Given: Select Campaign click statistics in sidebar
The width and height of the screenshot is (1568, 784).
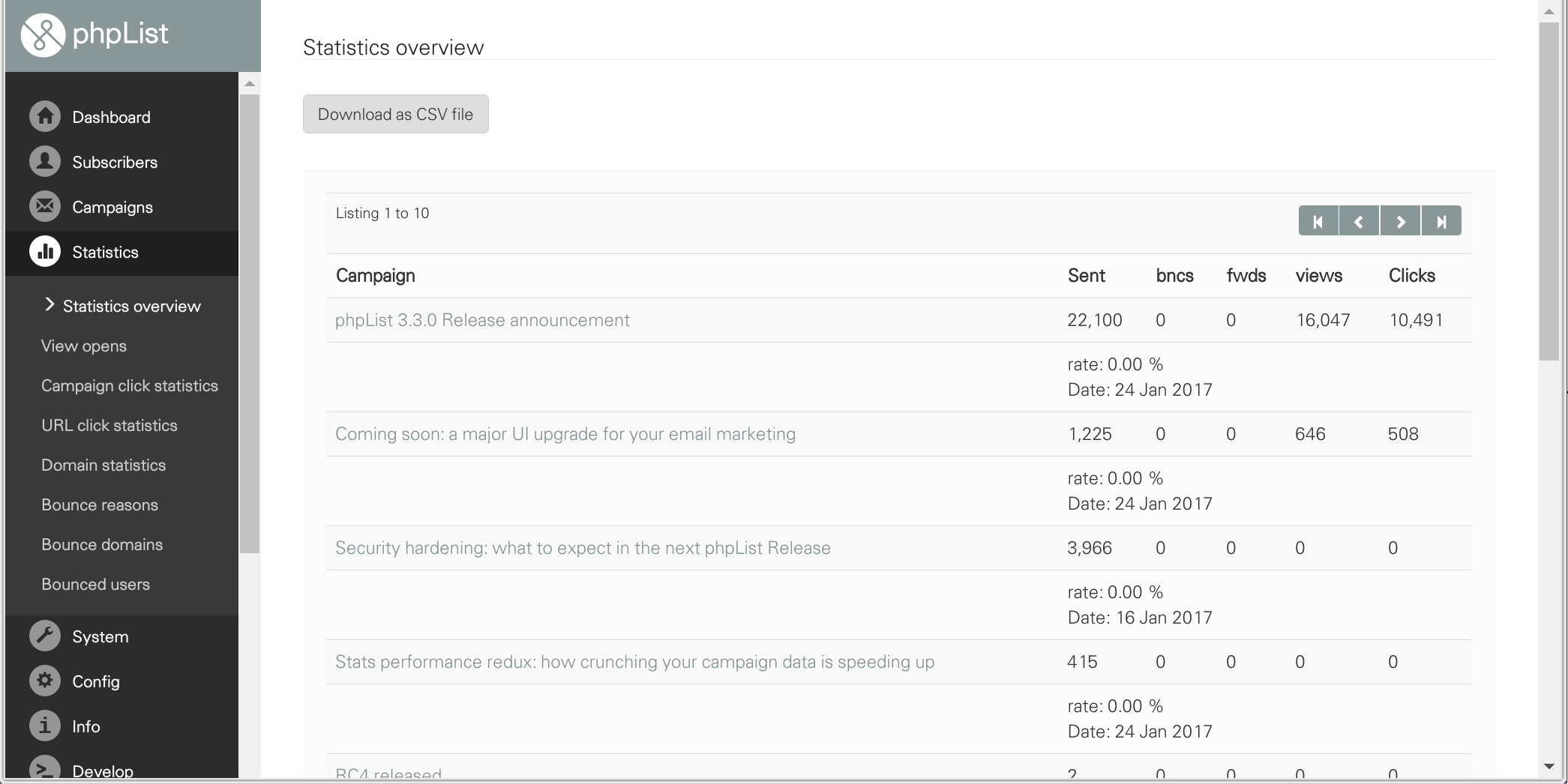Looking at the screenshot, I should [x=130, y=386].
